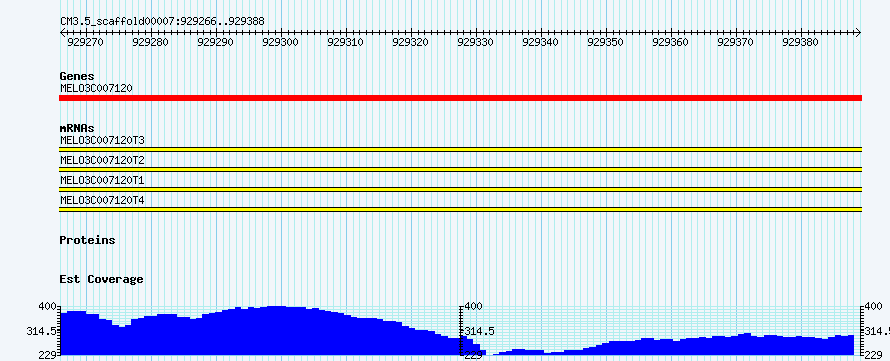Click the red MELO3C007120 gene bar
Viewport: 890px width, 361px height.
point(460,98)
